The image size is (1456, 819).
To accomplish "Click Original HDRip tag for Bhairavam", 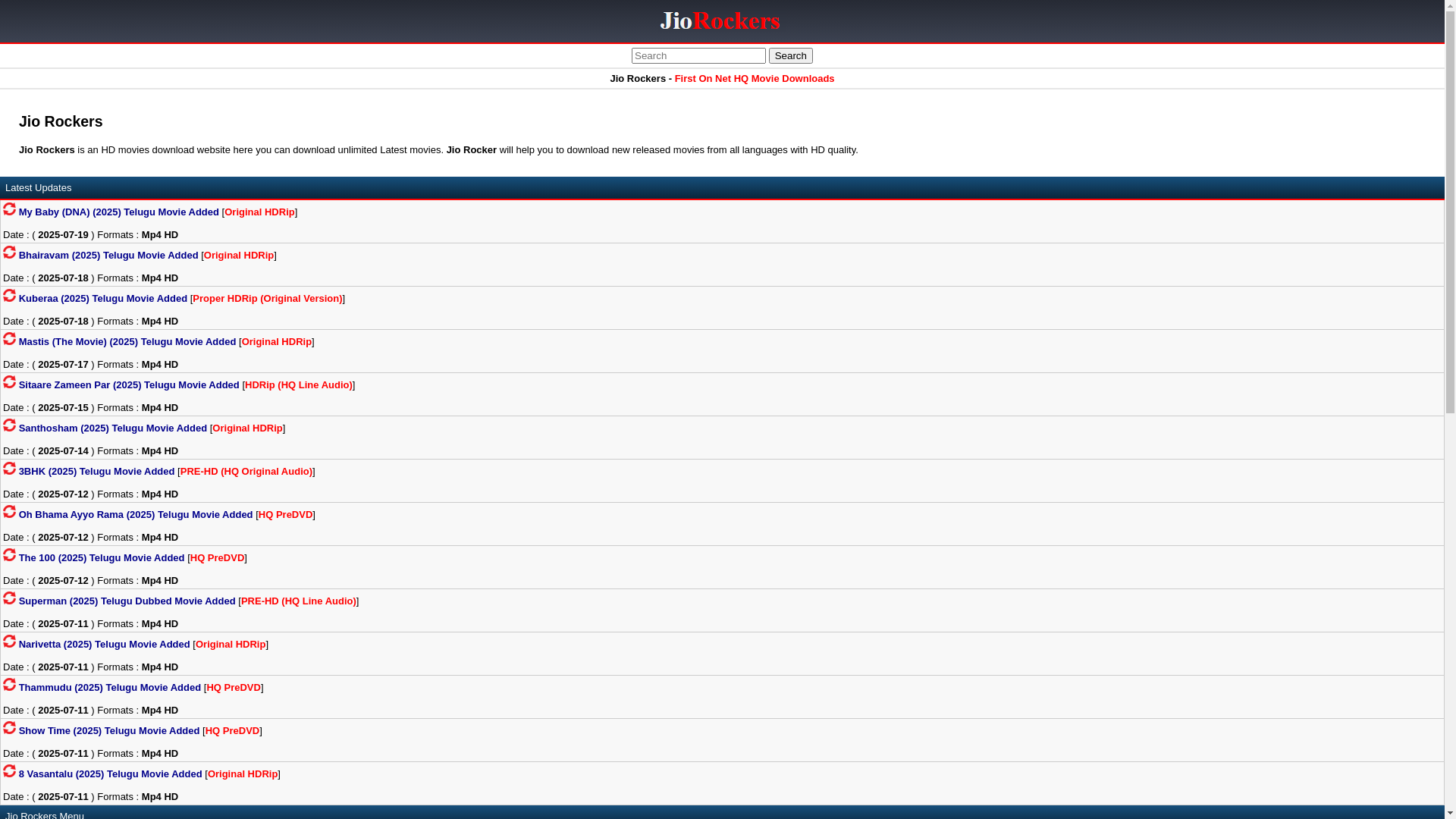I will click(x=239, y=256).
